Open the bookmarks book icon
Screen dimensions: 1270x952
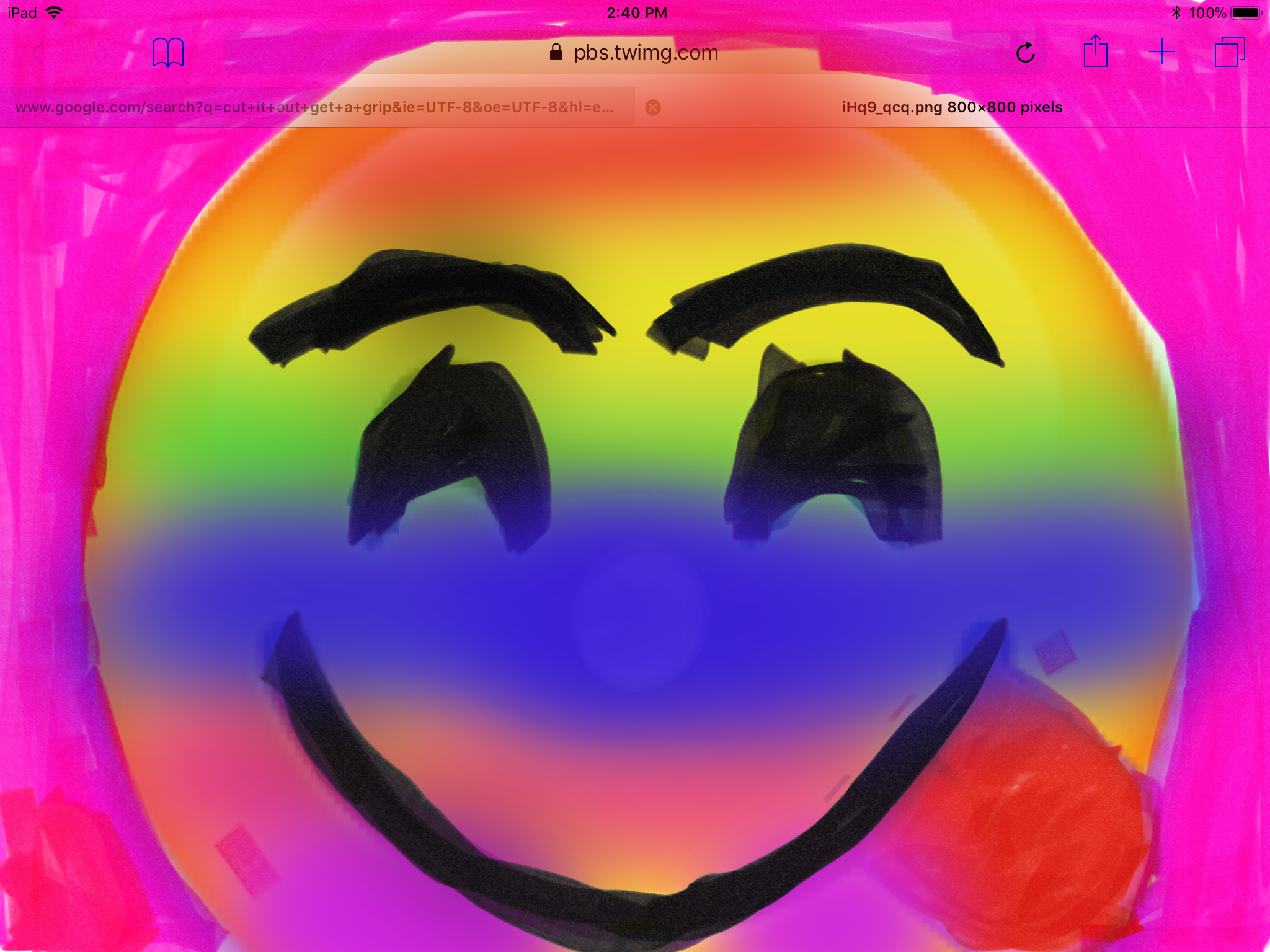(x=168, y=52)
